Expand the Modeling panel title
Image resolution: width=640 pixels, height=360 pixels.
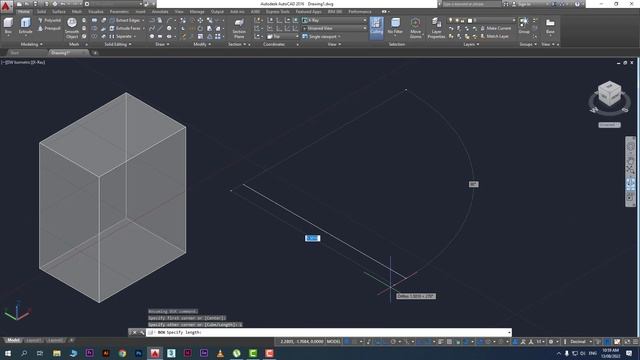[31, 44]
